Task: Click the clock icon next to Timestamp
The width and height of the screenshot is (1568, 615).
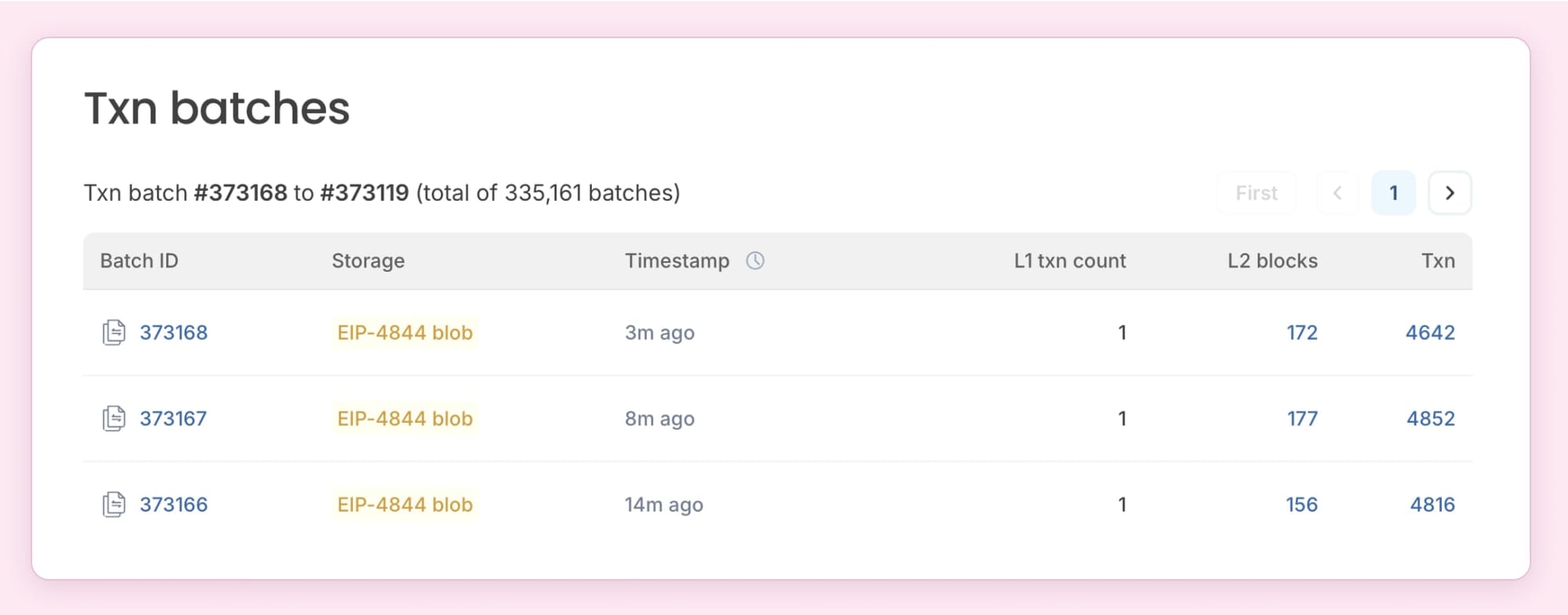Action: pyautogui.click(x=754, y=260)
